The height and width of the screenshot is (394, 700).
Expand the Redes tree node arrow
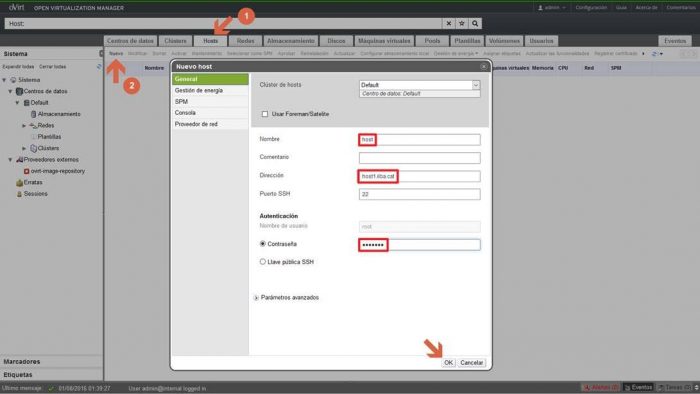click(24, 126)
